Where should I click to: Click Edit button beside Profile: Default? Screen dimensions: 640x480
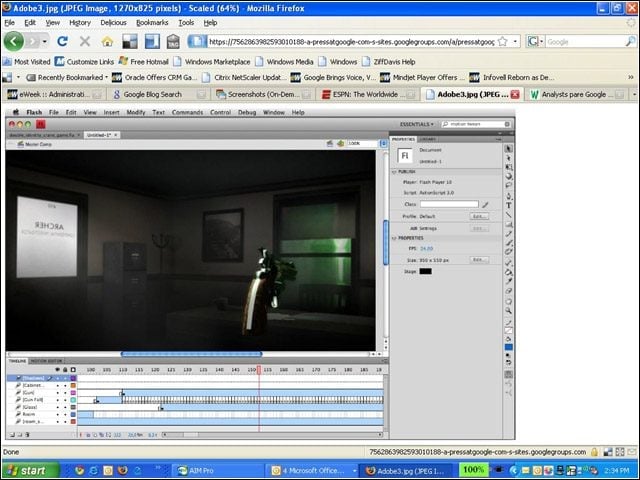pos(479,216)
